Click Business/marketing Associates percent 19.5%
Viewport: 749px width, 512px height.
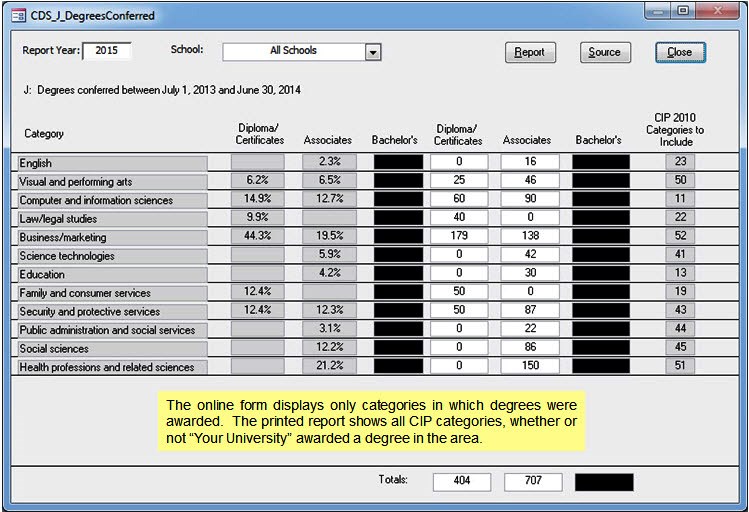(329, 236)
